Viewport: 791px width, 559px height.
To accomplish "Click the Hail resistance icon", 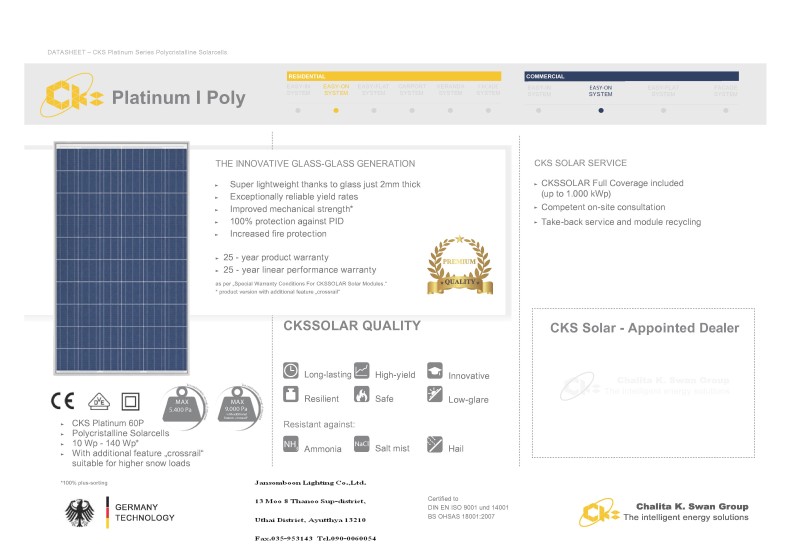I will click(x=435, y=444).
